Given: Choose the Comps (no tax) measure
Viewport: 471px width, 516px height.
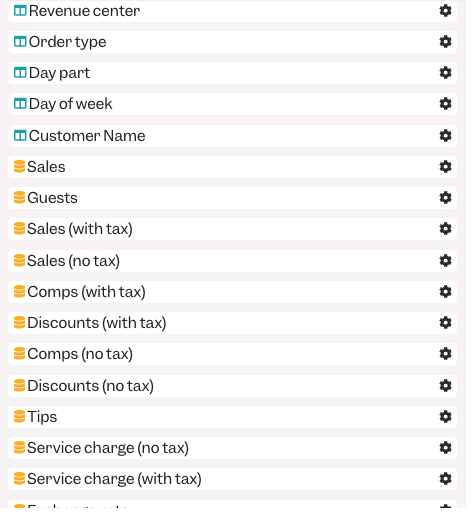Looking at the screenshot, I should pyautogui.click(x=232, y=354).
